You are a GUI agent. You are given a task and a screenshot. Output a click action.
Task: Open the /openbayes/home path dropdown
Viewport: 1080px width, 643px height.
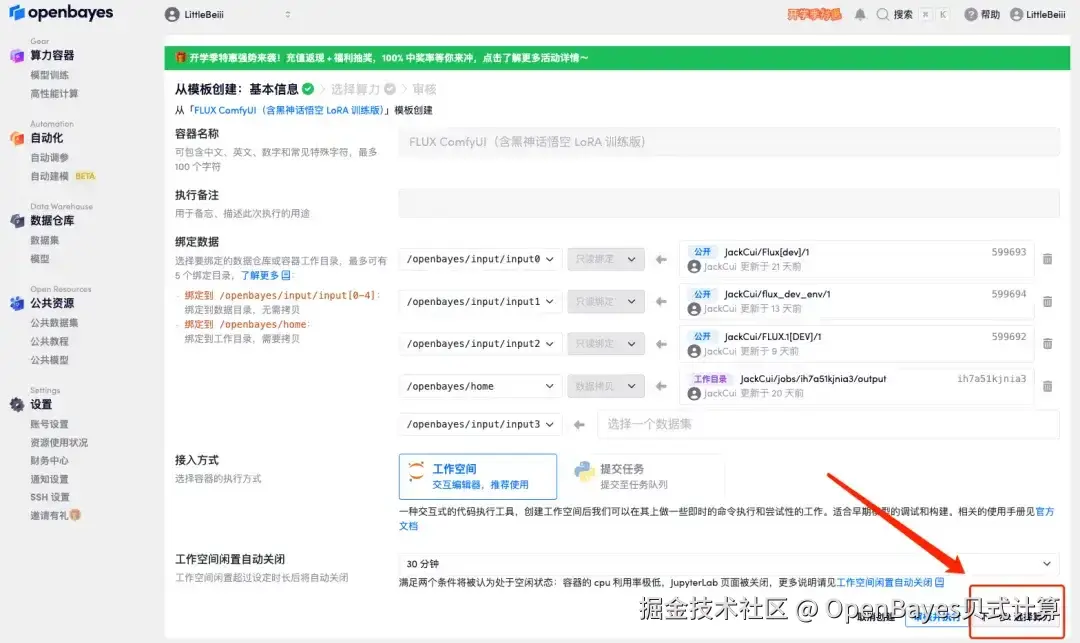tap(480, 386)
